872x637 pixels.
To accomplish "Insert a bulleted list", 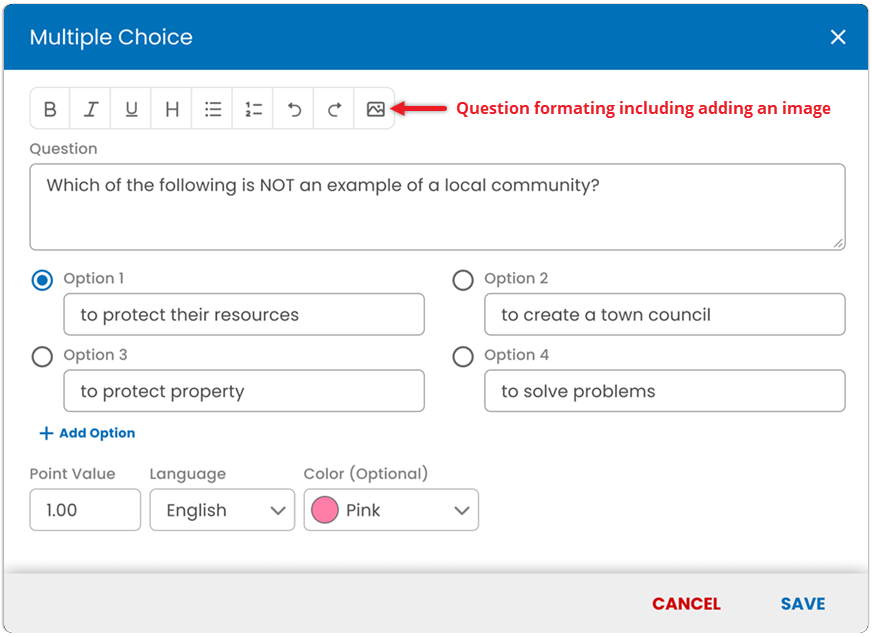I will tap(212, 109).
